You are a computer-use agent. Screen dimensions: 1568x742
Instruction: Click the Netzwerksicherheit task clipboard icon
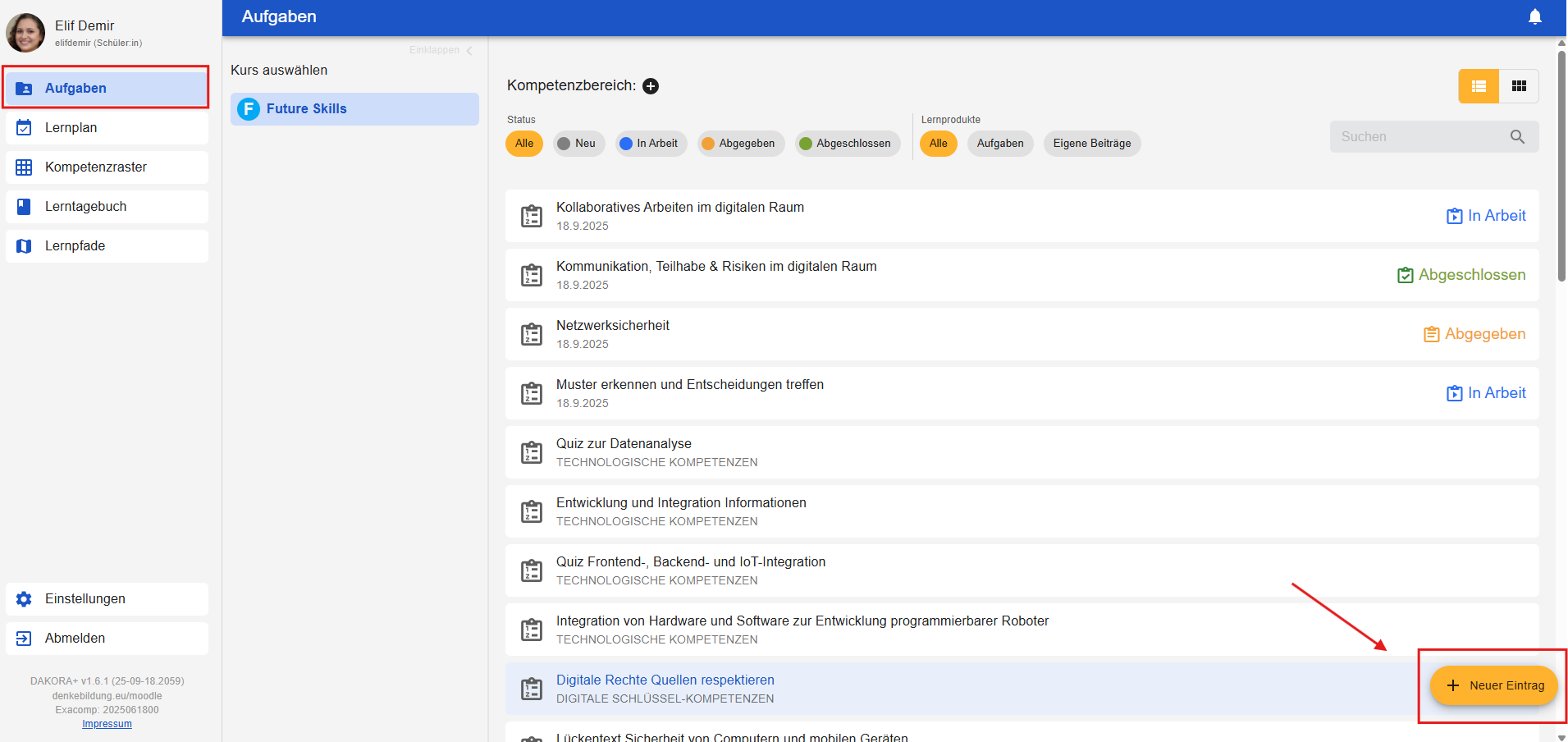(x=532, y=334)
